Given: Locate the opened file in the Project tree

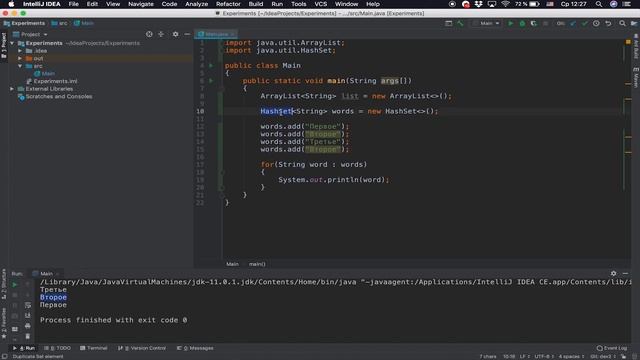Looking at the screenshot, I should (x=149, y=34).
